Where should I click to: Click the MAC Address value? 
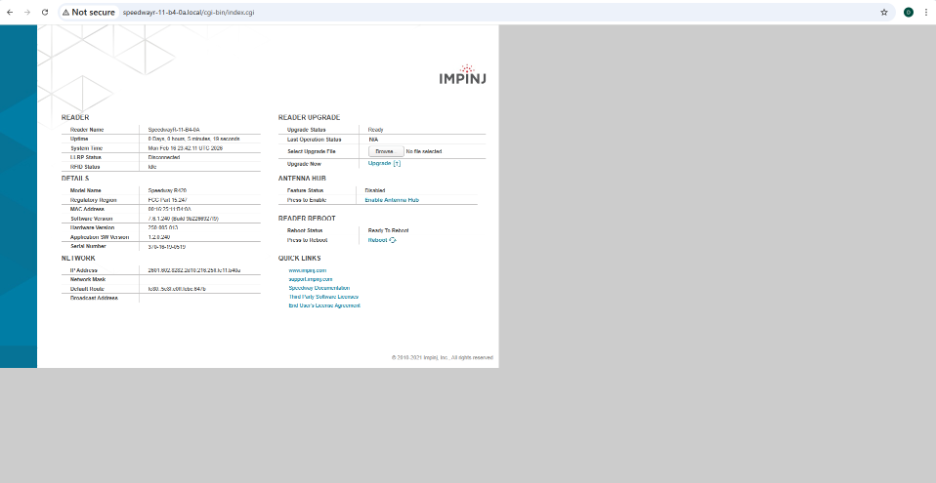[x=170, y=209]
